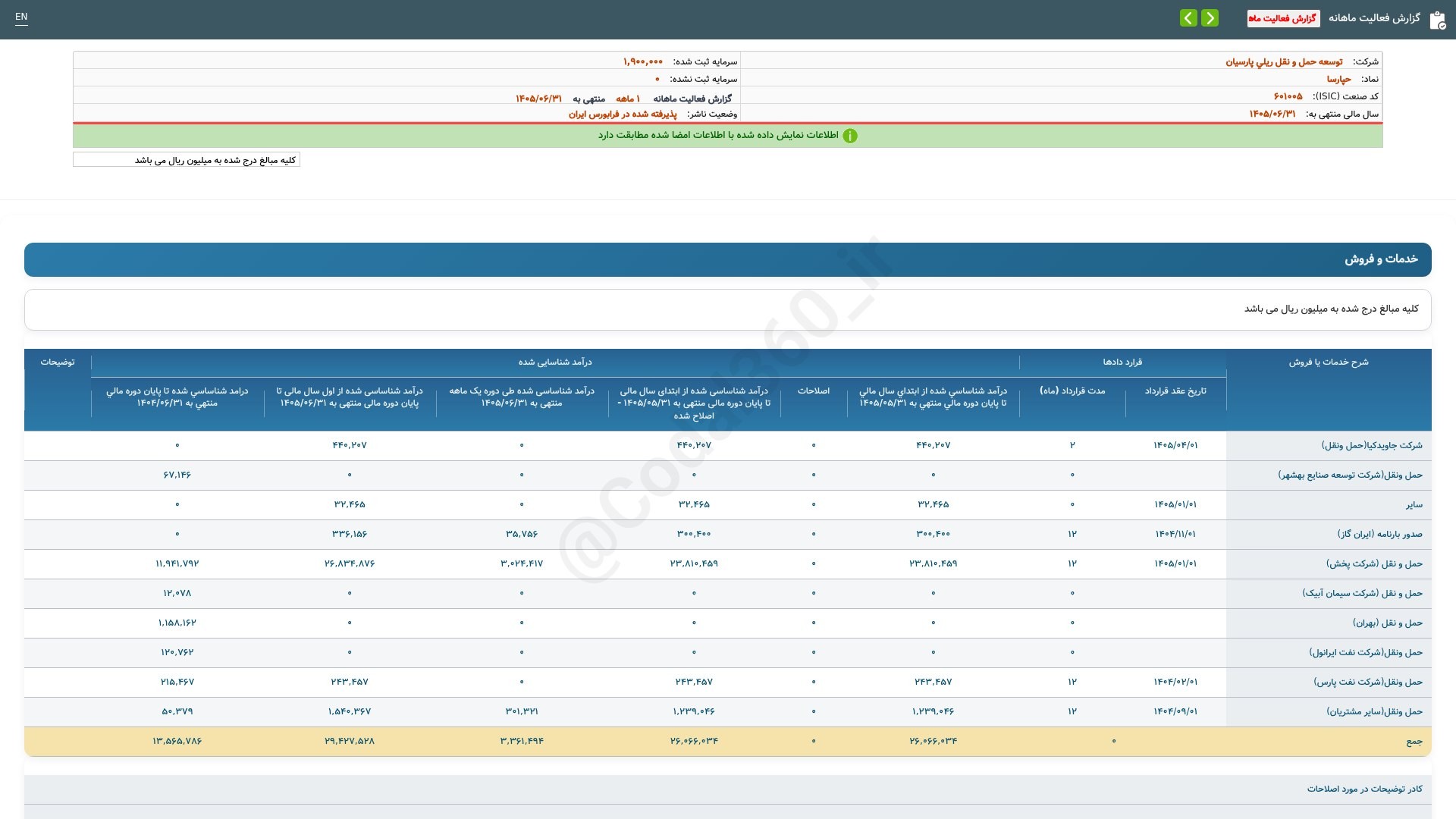This screenshot has width=1456, height=819.
Task: Click 'کادر توضیحات در مورد اصلاحات' label
Action: (x=1364, y=789)
